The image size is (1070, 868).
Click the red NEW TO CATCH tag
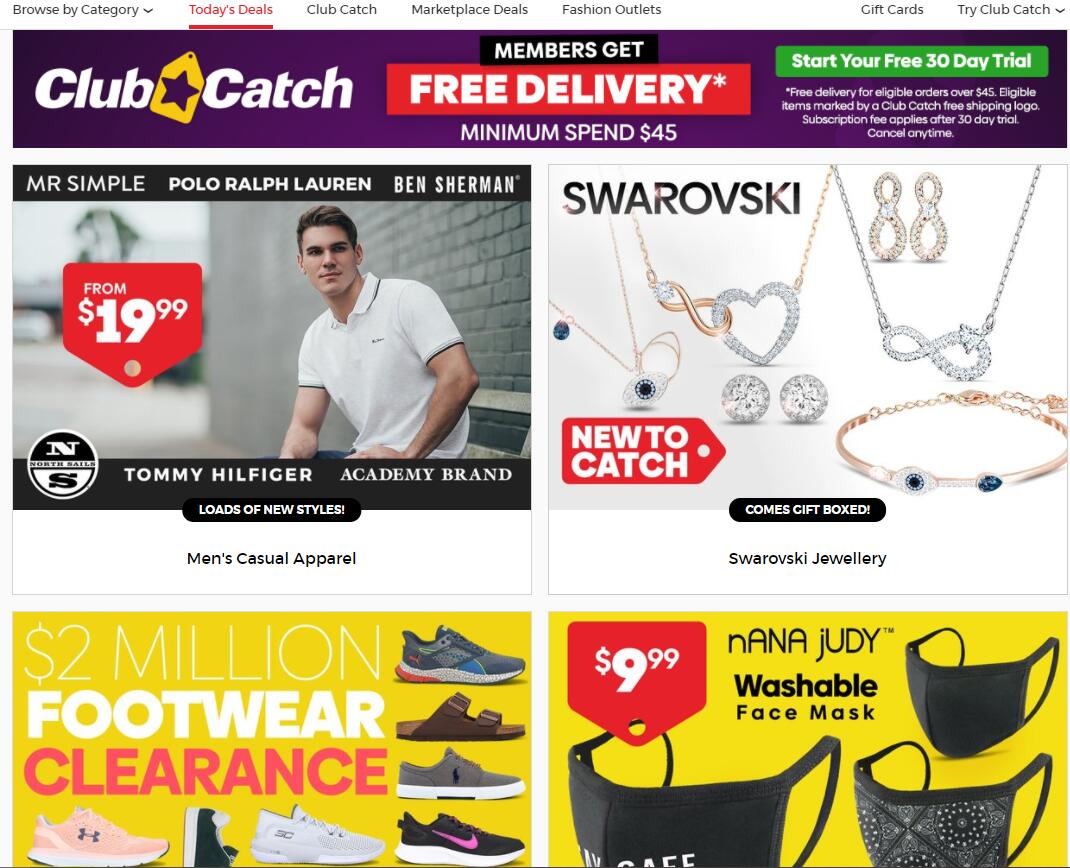point(642,451)
